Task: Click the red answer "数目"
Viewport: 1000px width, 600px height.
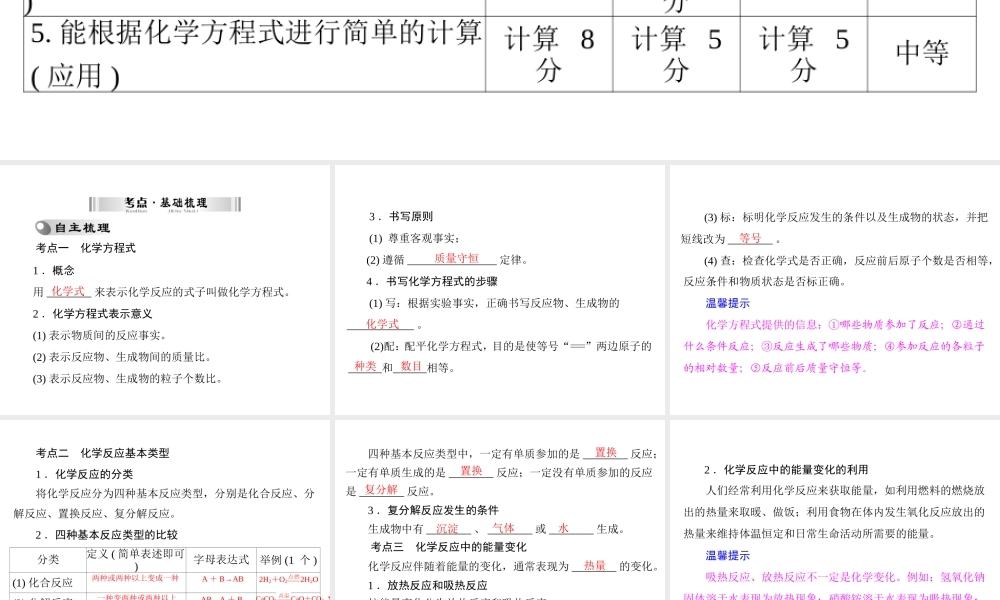Action: click(x=411, y=367)
